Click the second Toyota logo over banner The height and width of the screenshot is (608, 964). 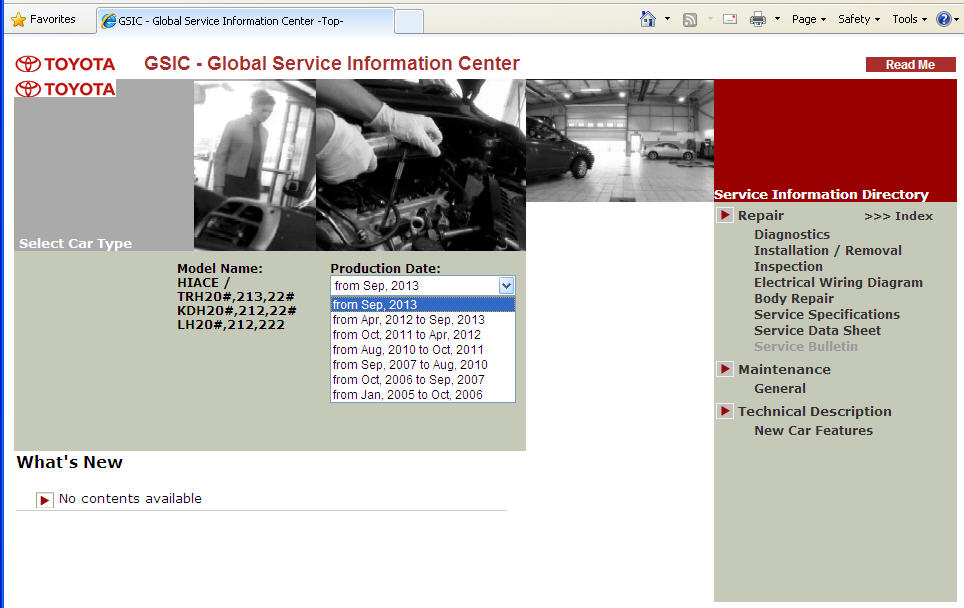[x=65, y=89]
